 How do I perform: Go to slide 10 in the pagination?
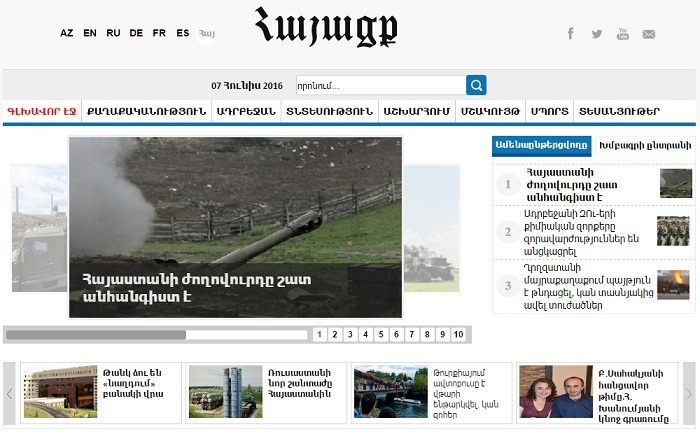(458, 335)
